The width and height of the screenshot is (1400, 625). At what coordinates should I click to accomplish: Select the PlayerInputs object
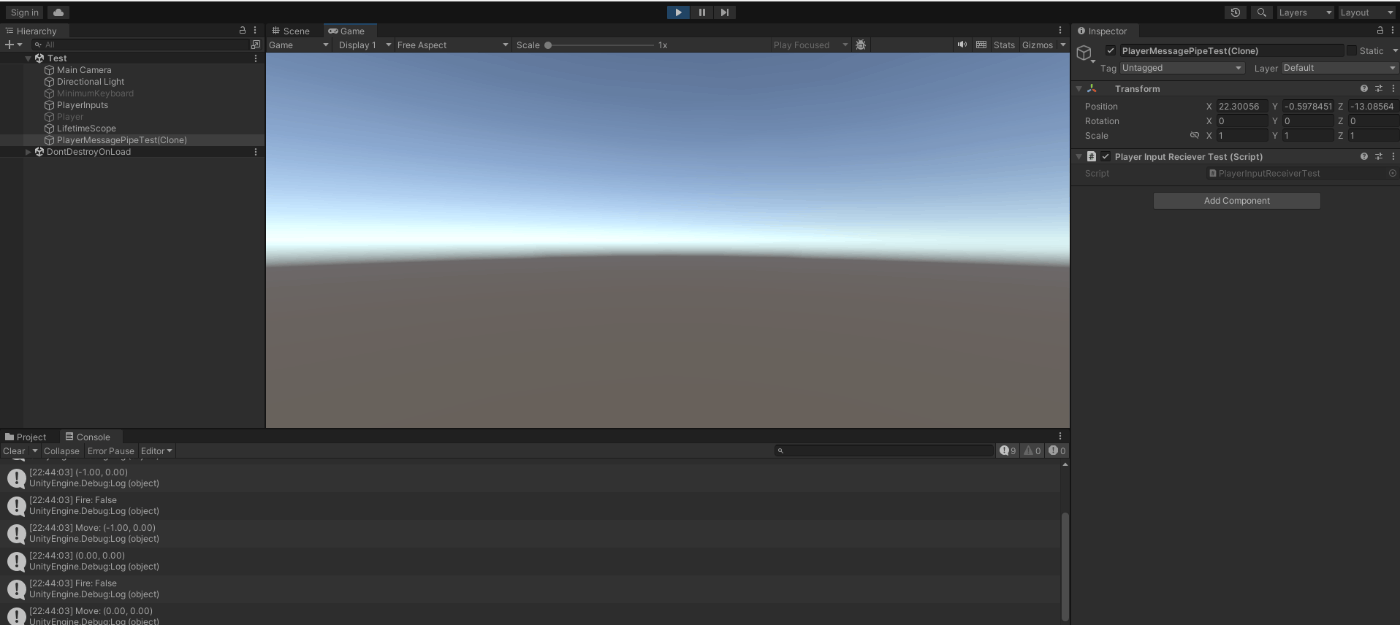[82, 105]
